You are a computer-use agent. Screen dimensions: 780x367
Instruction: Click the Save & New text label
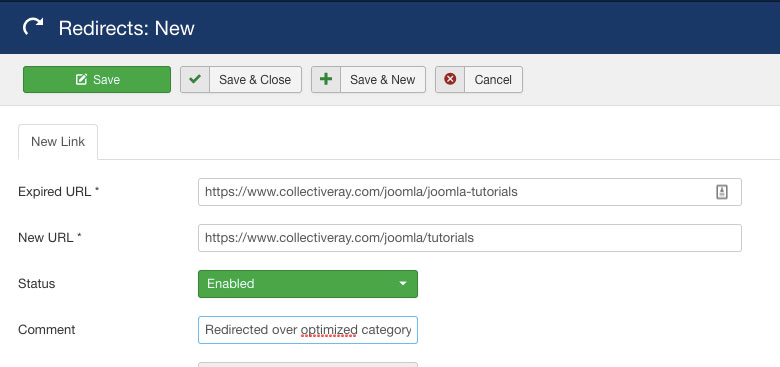click(383, 80)
